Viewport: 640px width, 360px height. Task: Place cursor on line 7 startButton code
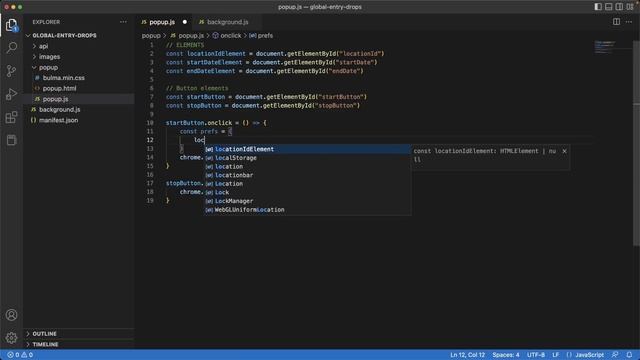point(266,97)
